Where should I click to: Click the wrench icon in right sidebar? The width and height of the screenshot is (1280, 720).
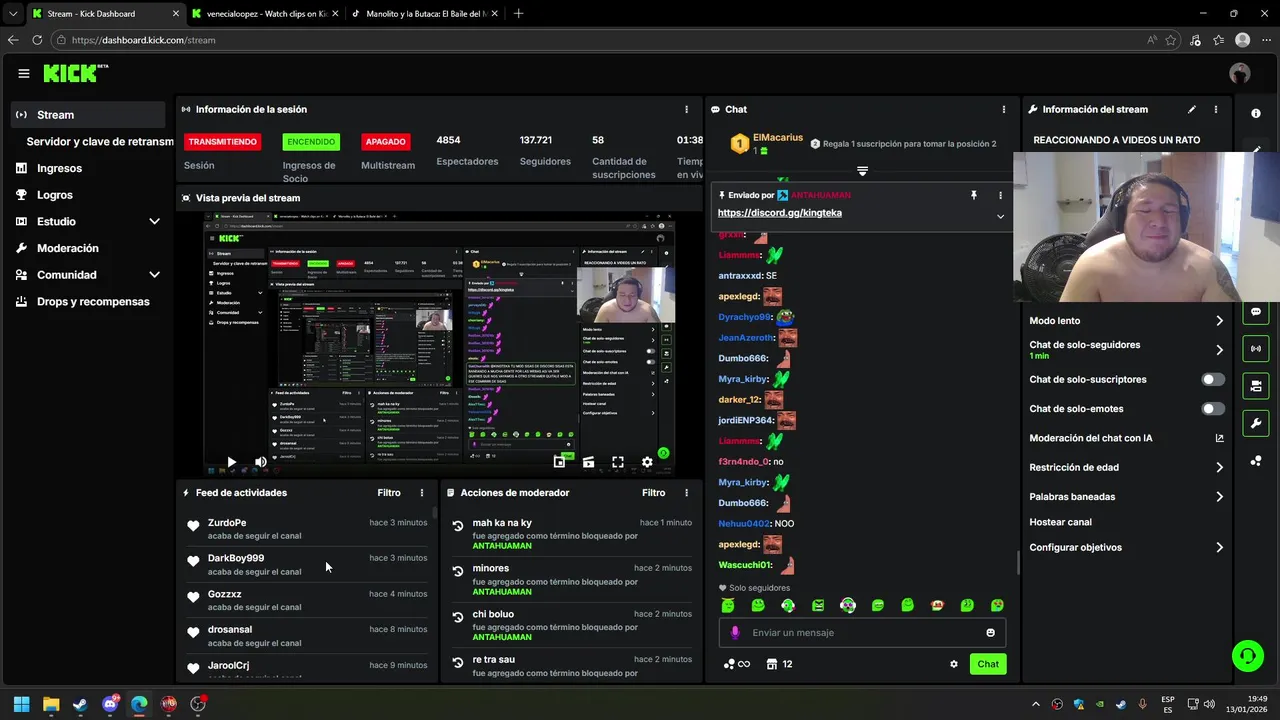pos(1256,423)
